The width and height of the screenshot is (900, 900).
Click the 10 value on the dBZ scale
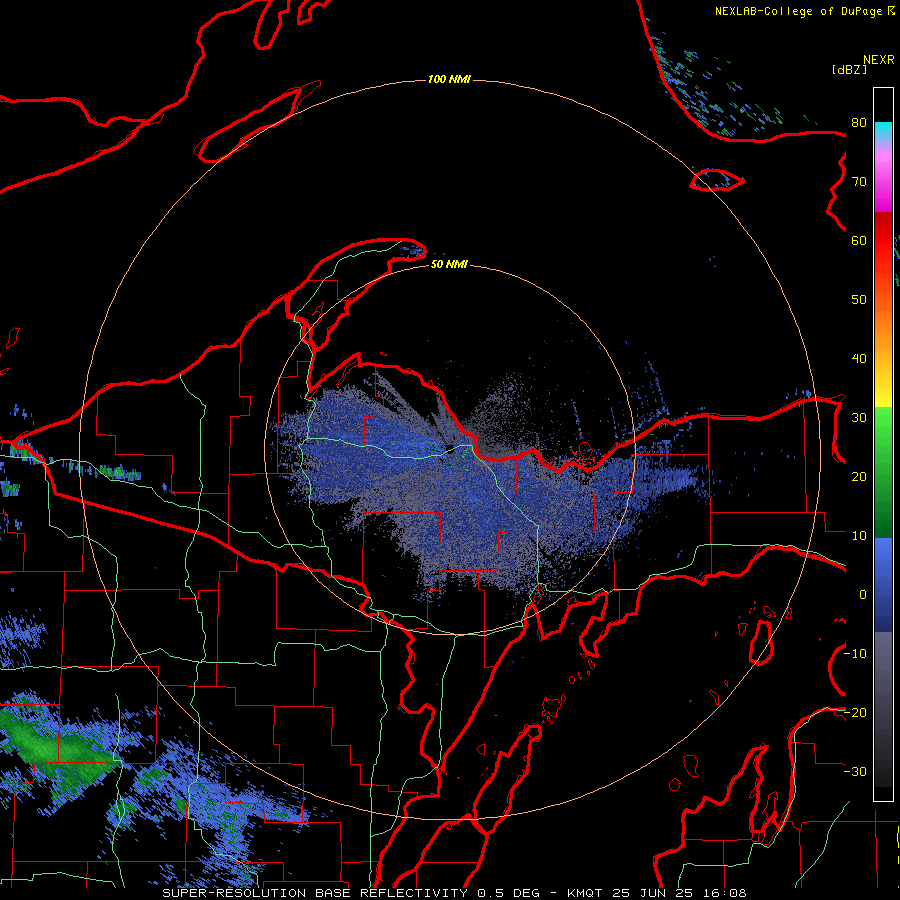(x=859, y=536)
